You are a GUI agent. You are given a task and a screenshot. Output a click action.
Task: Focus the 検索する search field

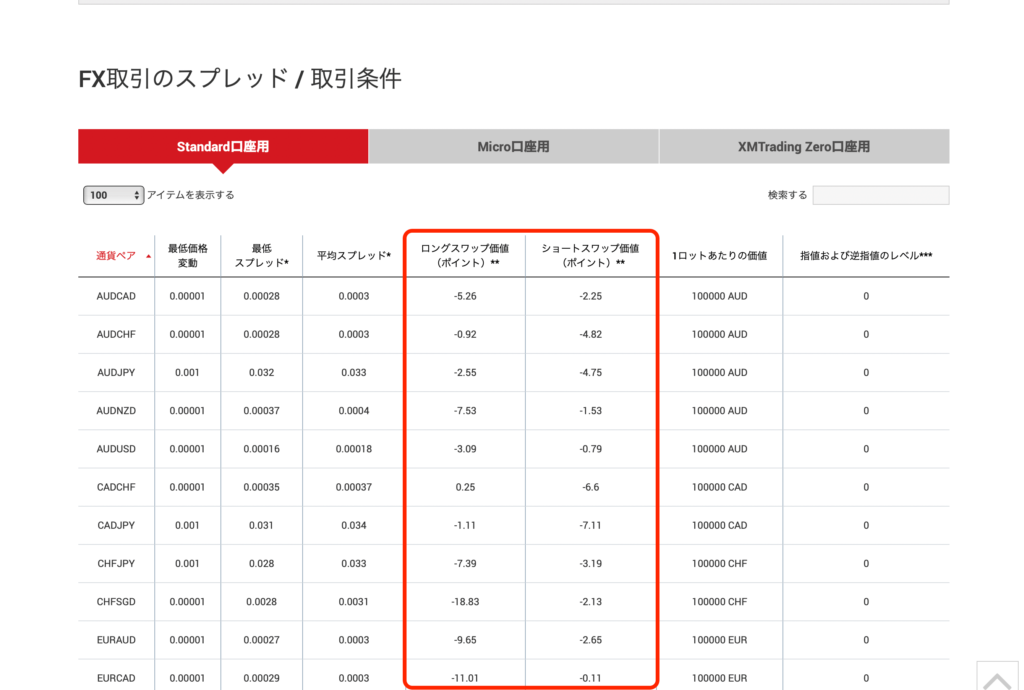pos(881,195)
